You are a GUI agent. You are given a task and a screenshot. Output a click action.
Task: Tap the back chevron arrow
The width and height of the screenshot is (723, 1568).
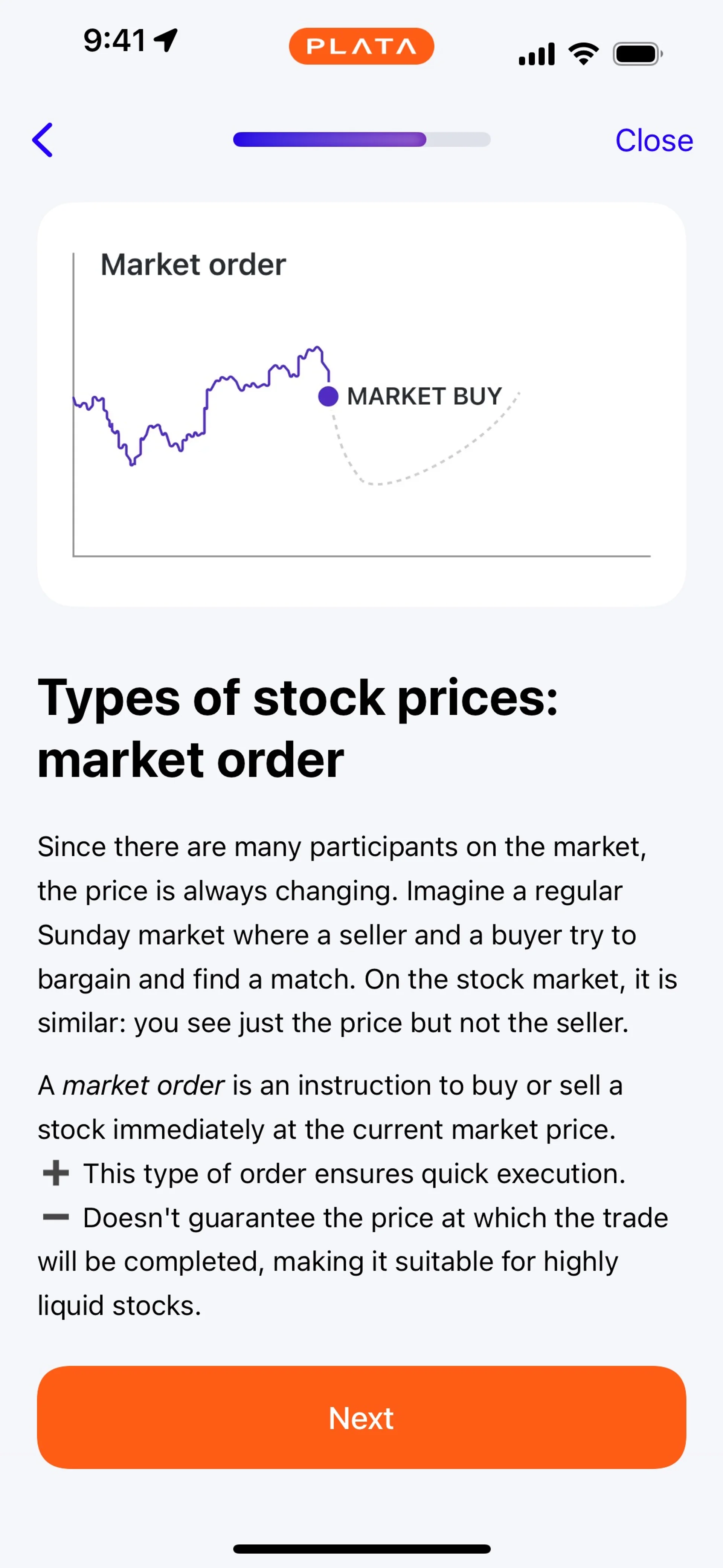click(x=43, y=140)
